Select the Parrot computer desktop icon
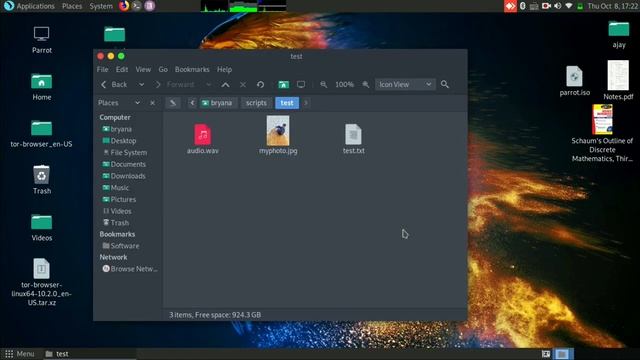Image resolution: width=640 pixels, height=360 pixels. point(42,40)
